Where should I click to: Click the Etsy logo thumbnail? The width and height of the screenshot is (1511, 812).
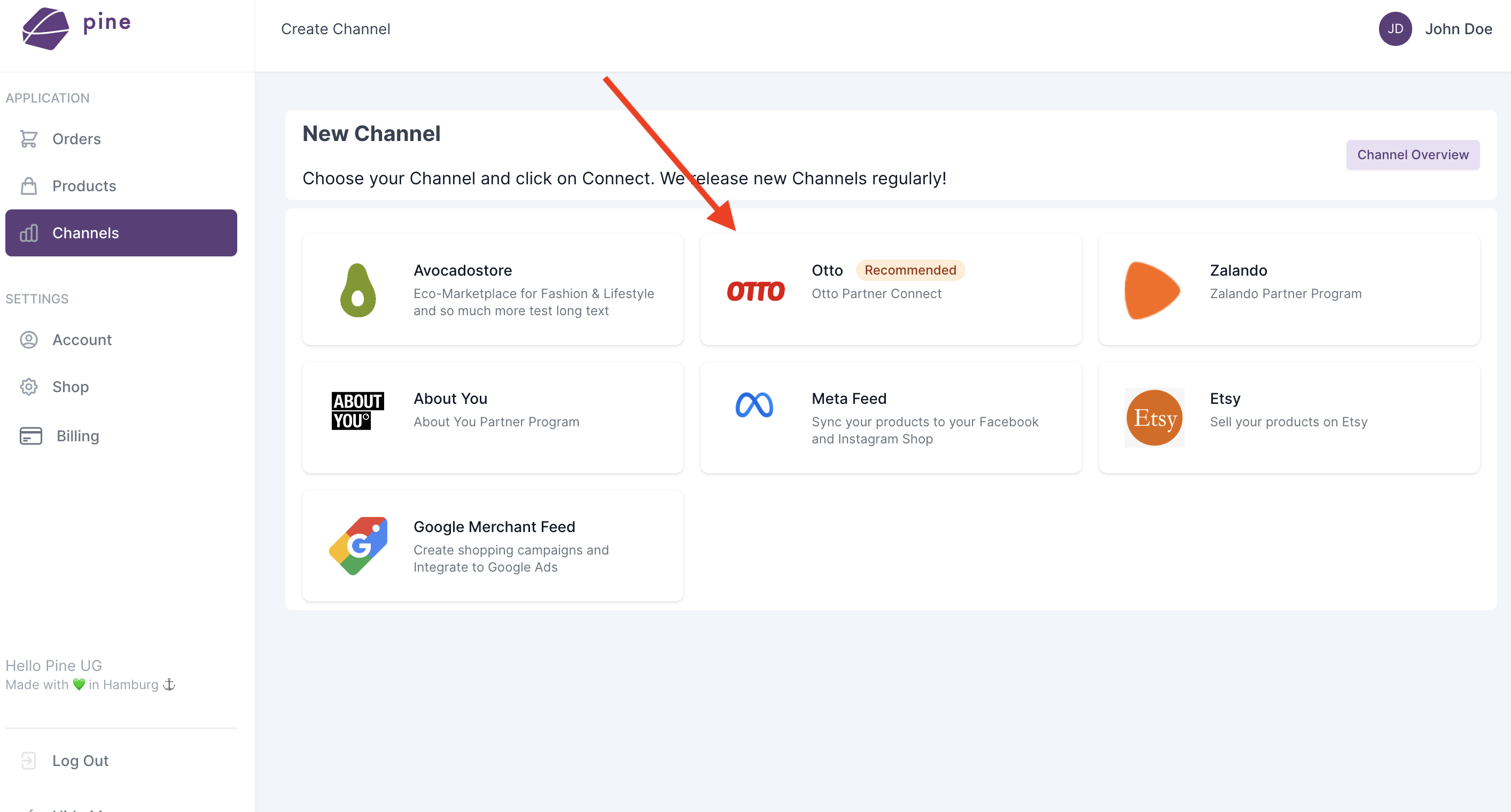1154,417
